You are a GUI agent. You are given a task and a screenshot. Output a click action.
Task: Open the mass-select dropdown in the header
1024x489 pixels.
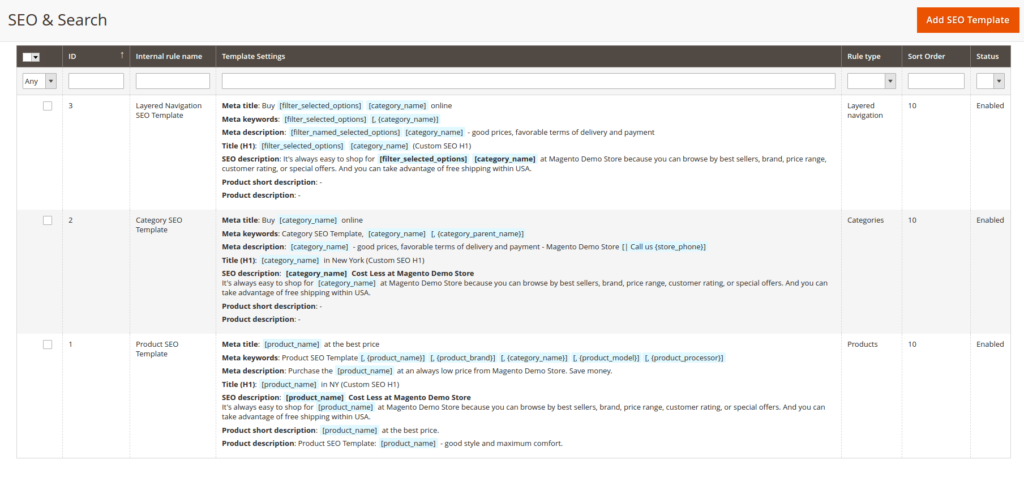point(31,57)
